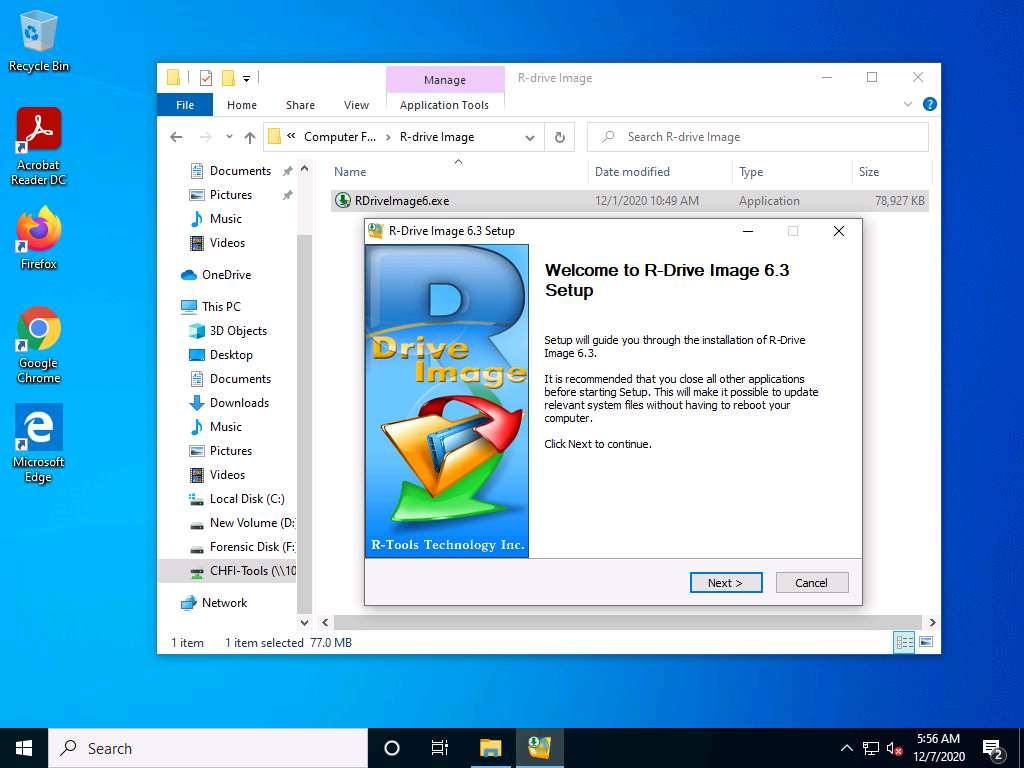Open pinned Pictures in Quick access
This screenshot has width=1024, height=768.
(x=231, y=195)
